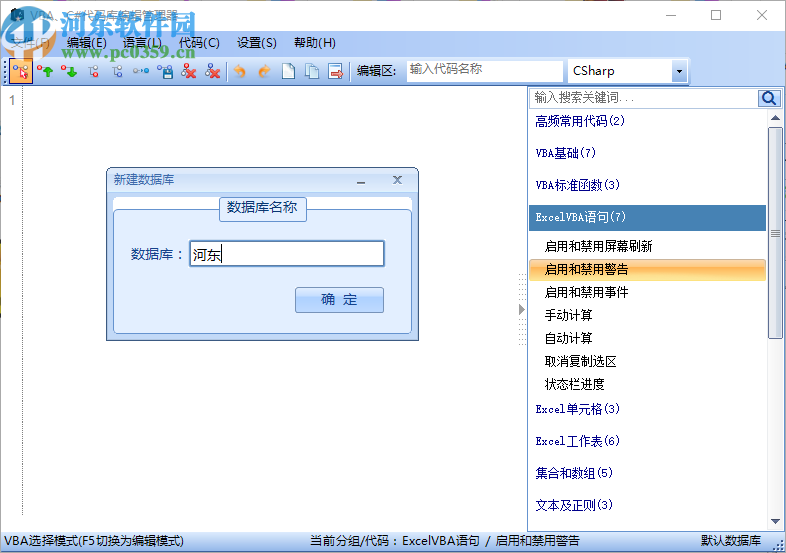
Task: Click the 确定 button in the dialog
Action: tap(339, 300)
